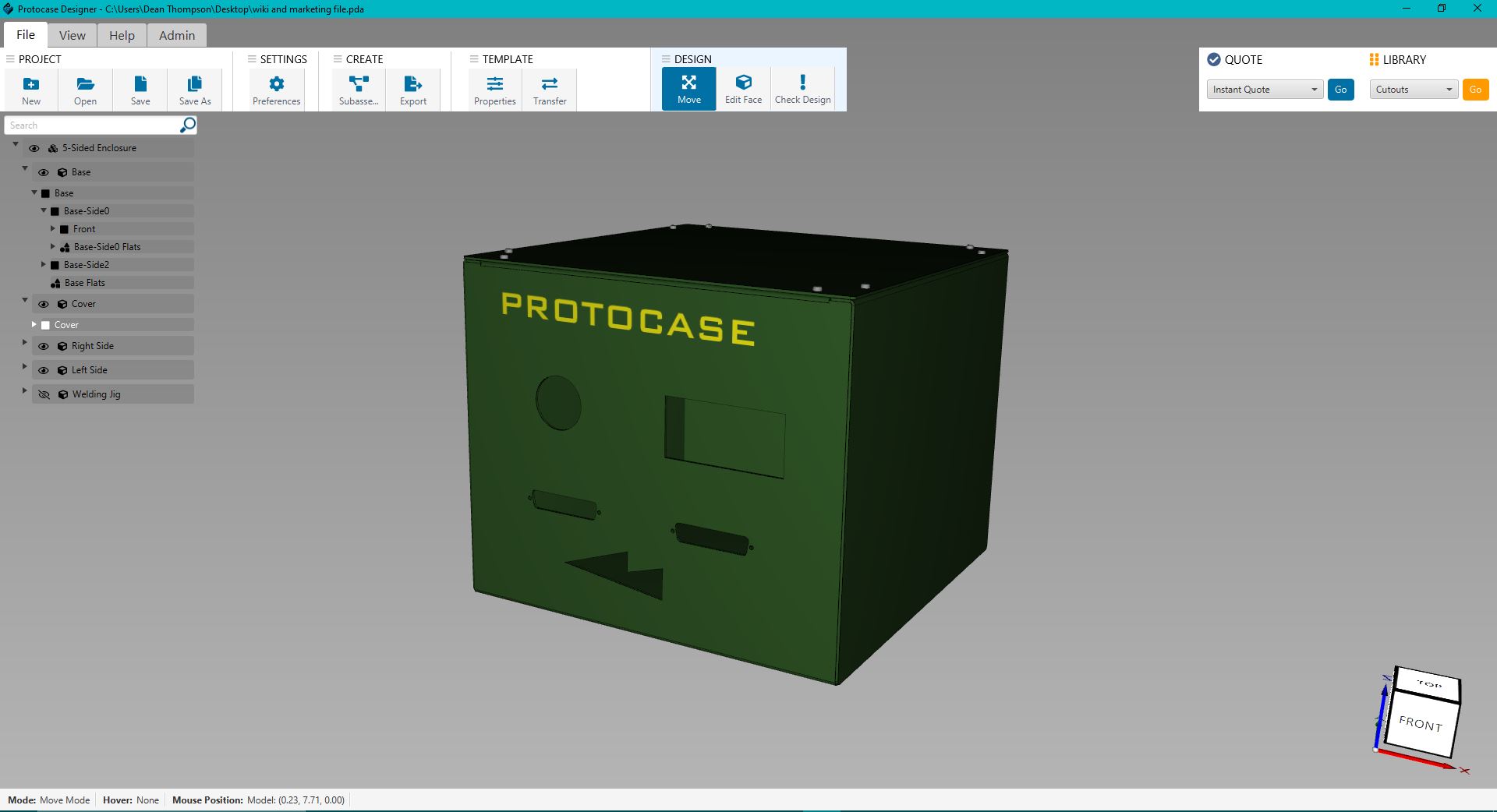Expand the Base-Side0 Flats node

point(53,246)
